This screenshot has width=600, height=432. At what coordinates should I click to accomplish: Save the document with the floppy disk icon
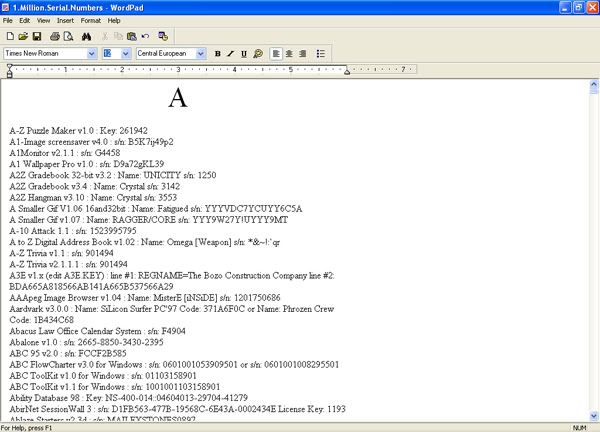pyautogui.click(x=37, y=36)
